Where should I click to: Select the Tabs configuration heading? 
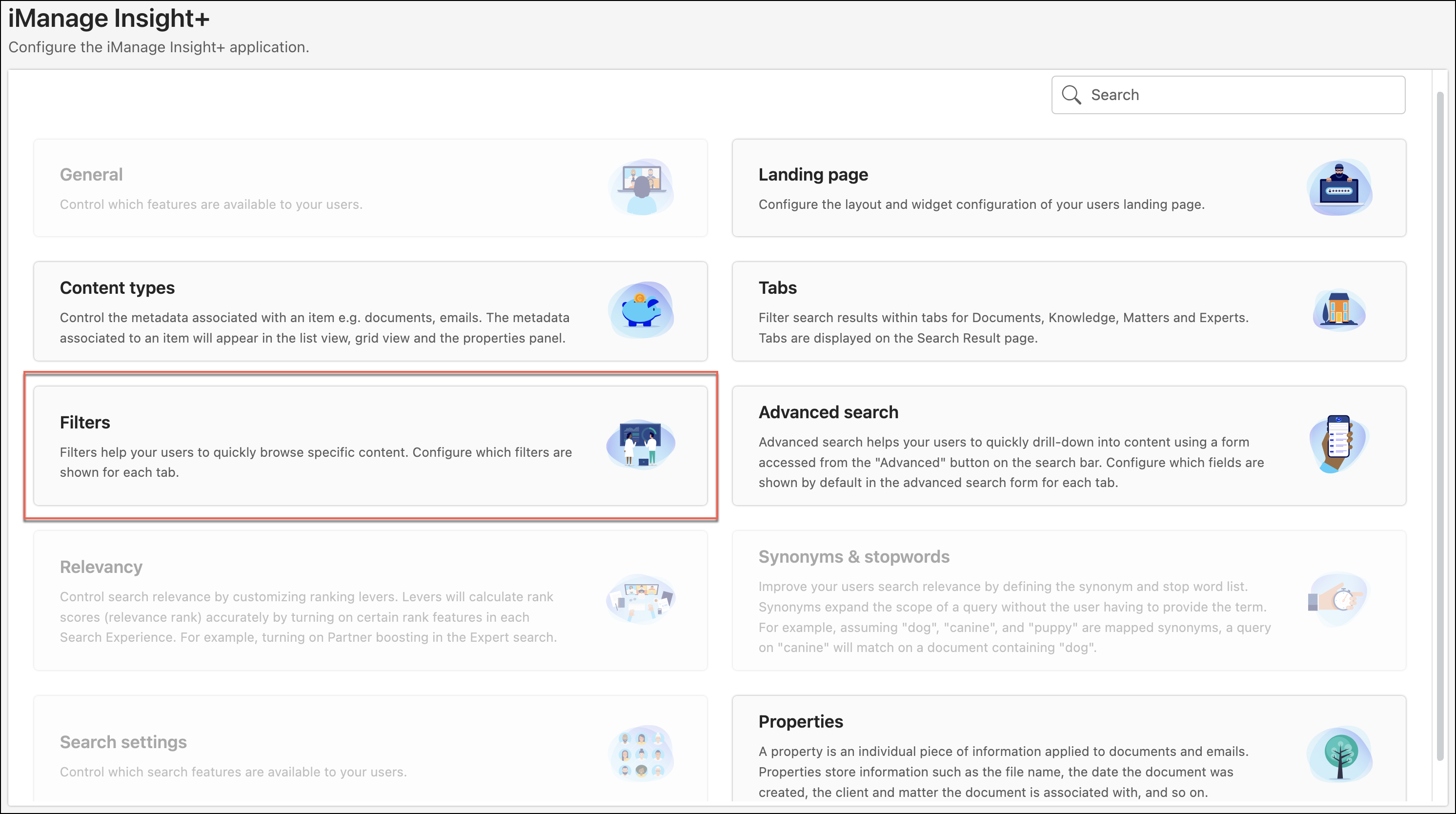pos(777,288)
